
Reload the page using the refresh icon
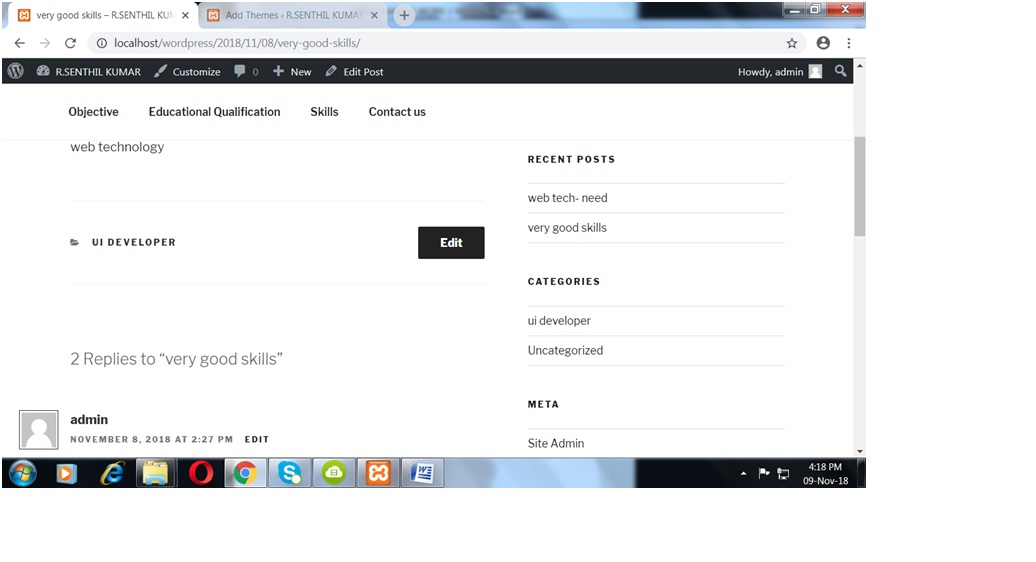click(x=70, y=43)
